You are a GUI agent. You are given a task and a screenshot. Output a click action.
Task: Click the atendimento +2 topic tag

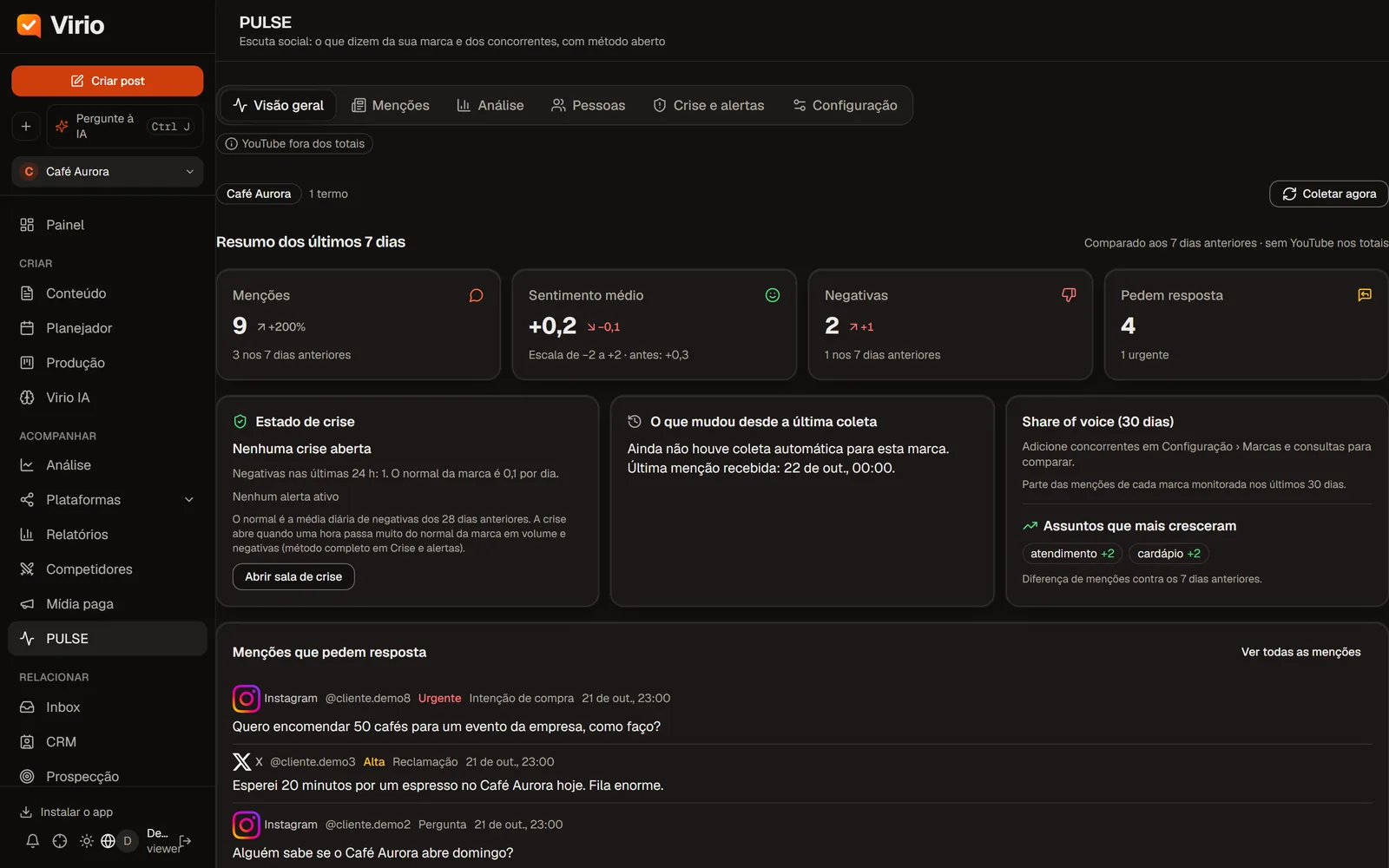[1072, 554]
